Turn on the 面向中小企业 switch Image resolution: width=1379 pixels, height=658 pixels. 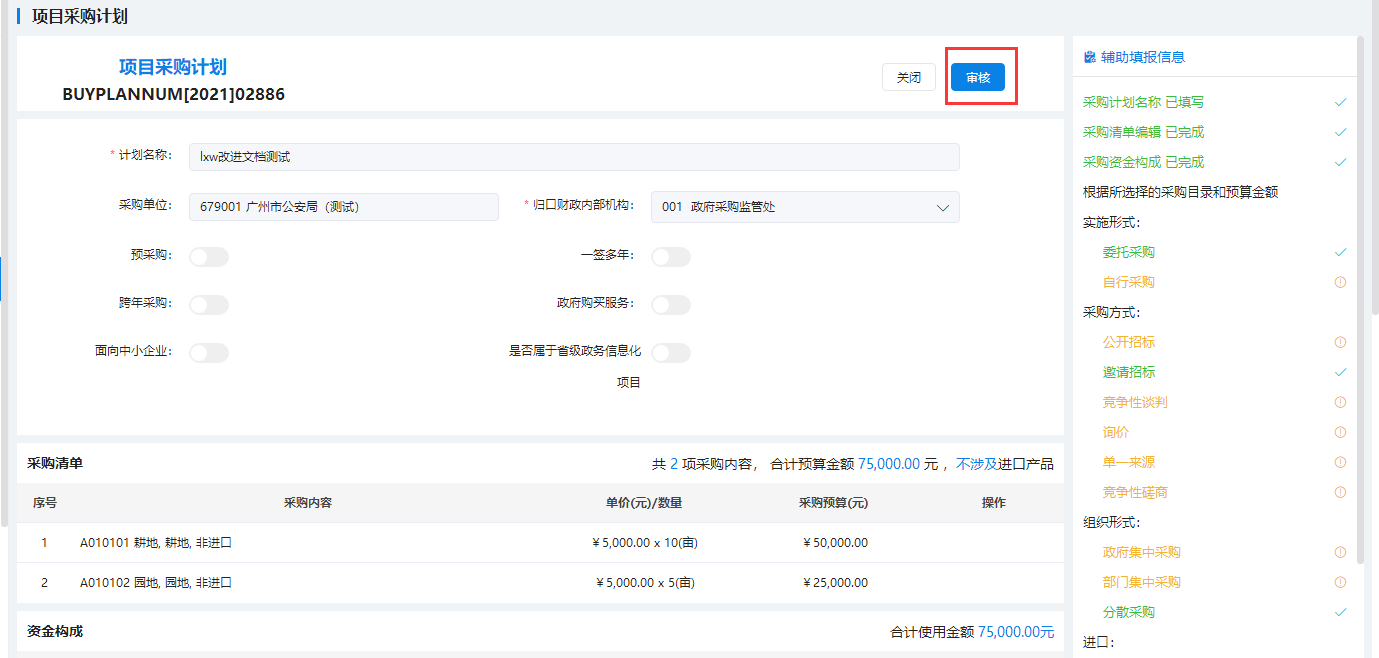click(x=209, y=353)
